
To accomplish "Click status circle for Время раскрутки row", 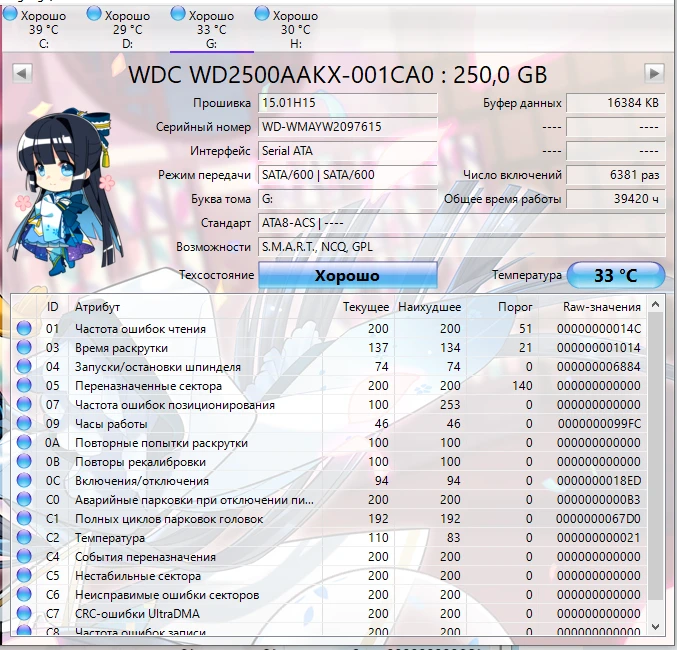I will [x=24, y=347].
